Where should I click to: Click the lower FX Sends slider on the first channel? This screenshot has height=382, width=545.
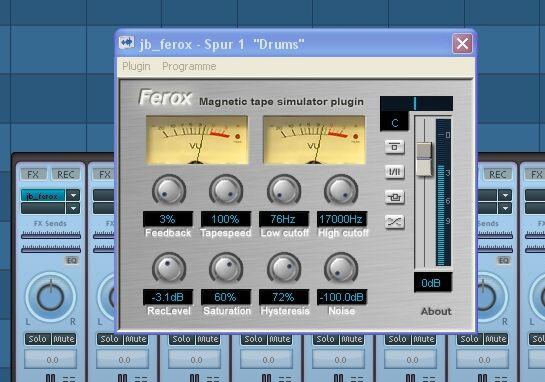tap(51, 249)
